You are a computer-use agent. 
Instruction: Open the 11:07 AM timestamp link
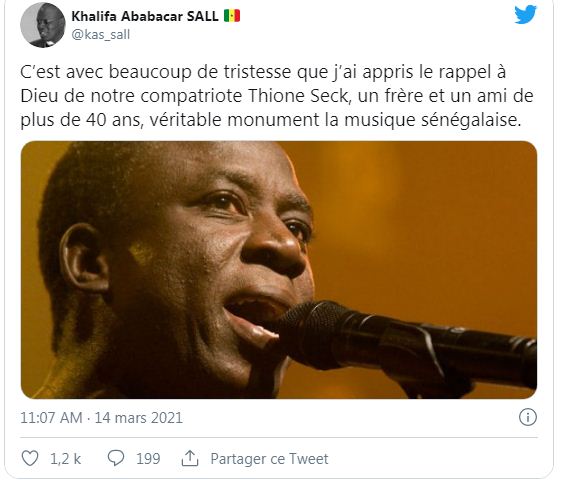click(x=51, y=418)
